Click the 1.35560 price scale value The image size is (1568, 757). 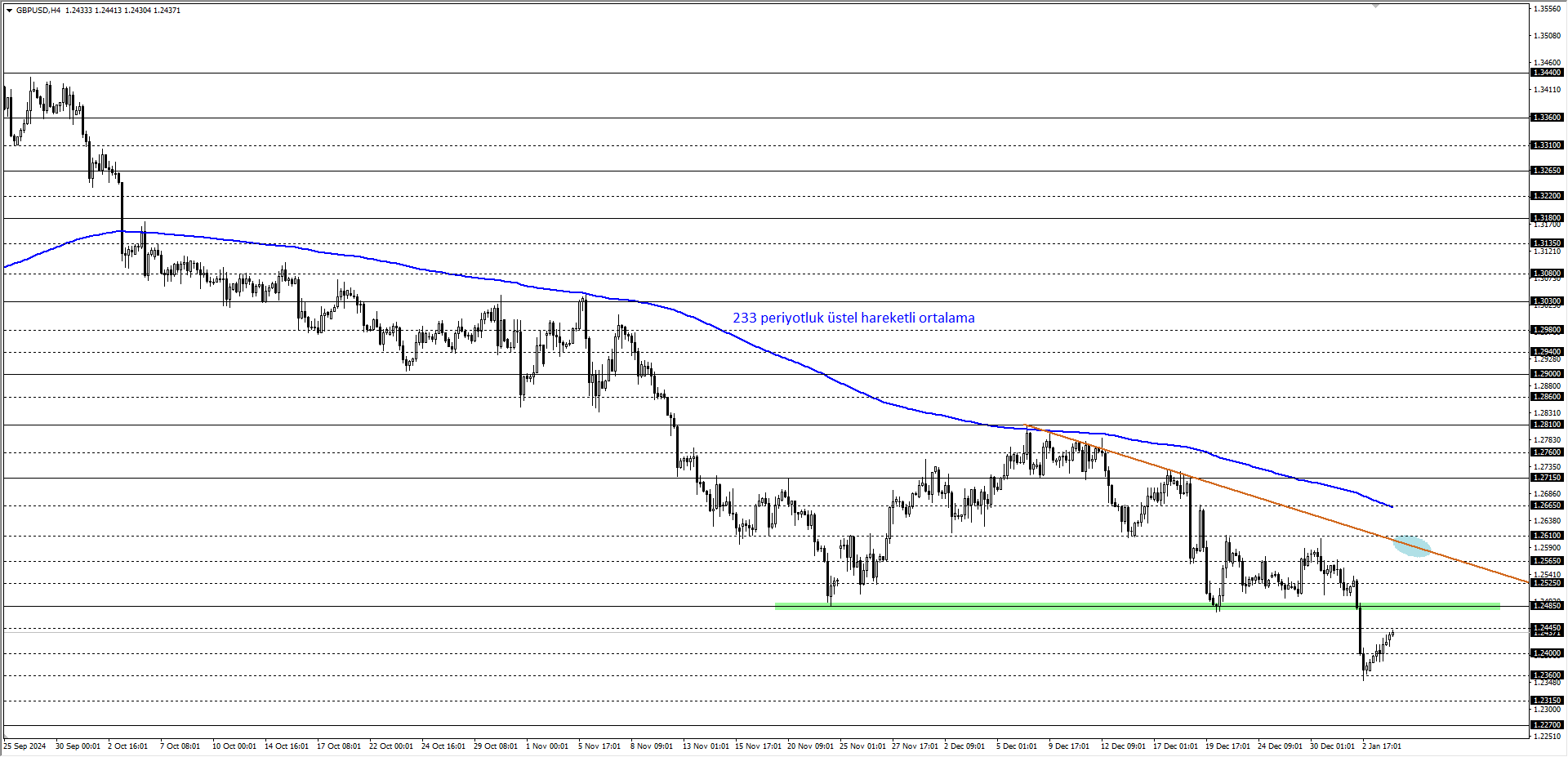tap(1548, 9)
